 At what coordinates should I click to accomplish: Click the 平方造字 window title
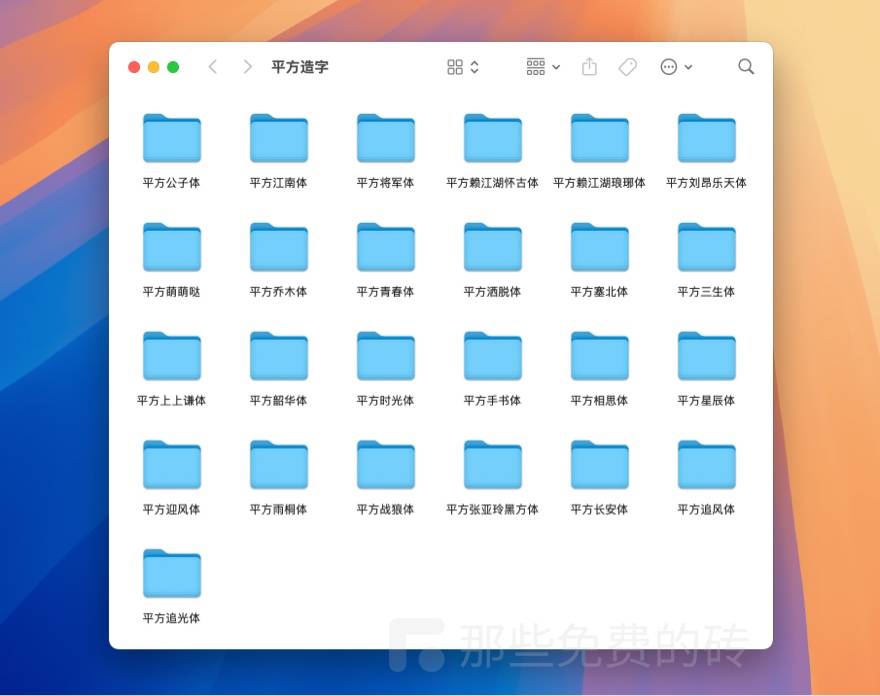coord(297,67)
